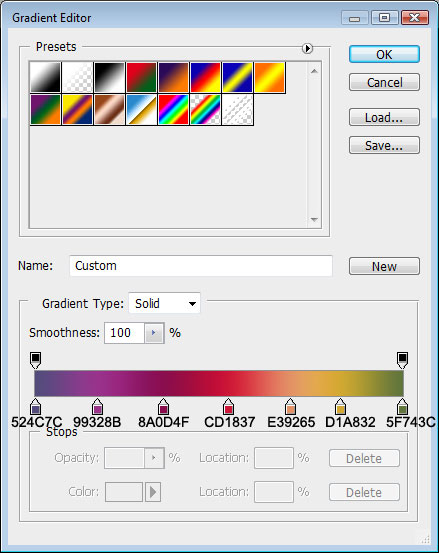Select the 5F743C color stop

coord(402,407)
